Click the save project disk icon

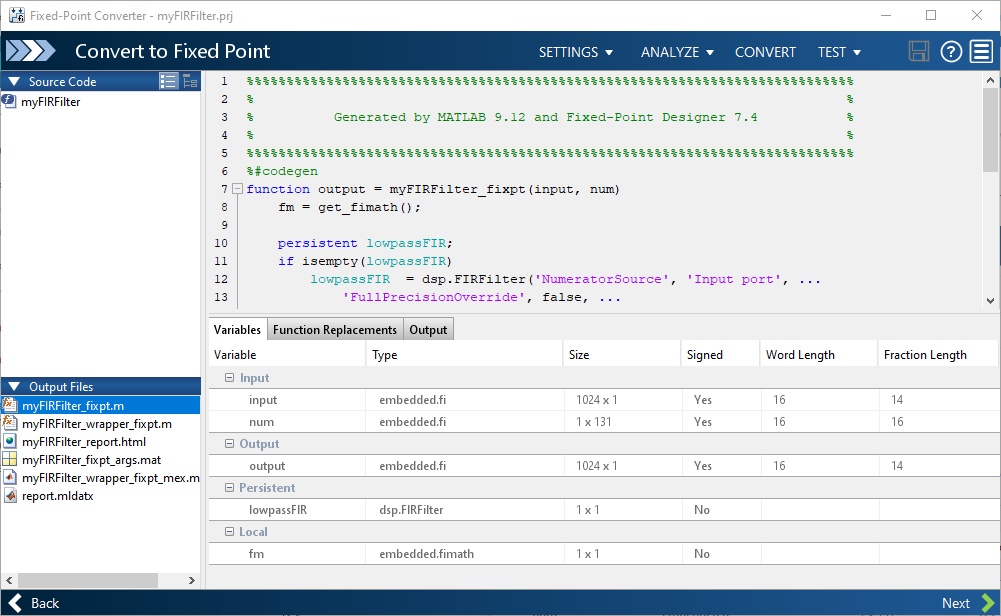pos(919,52)
